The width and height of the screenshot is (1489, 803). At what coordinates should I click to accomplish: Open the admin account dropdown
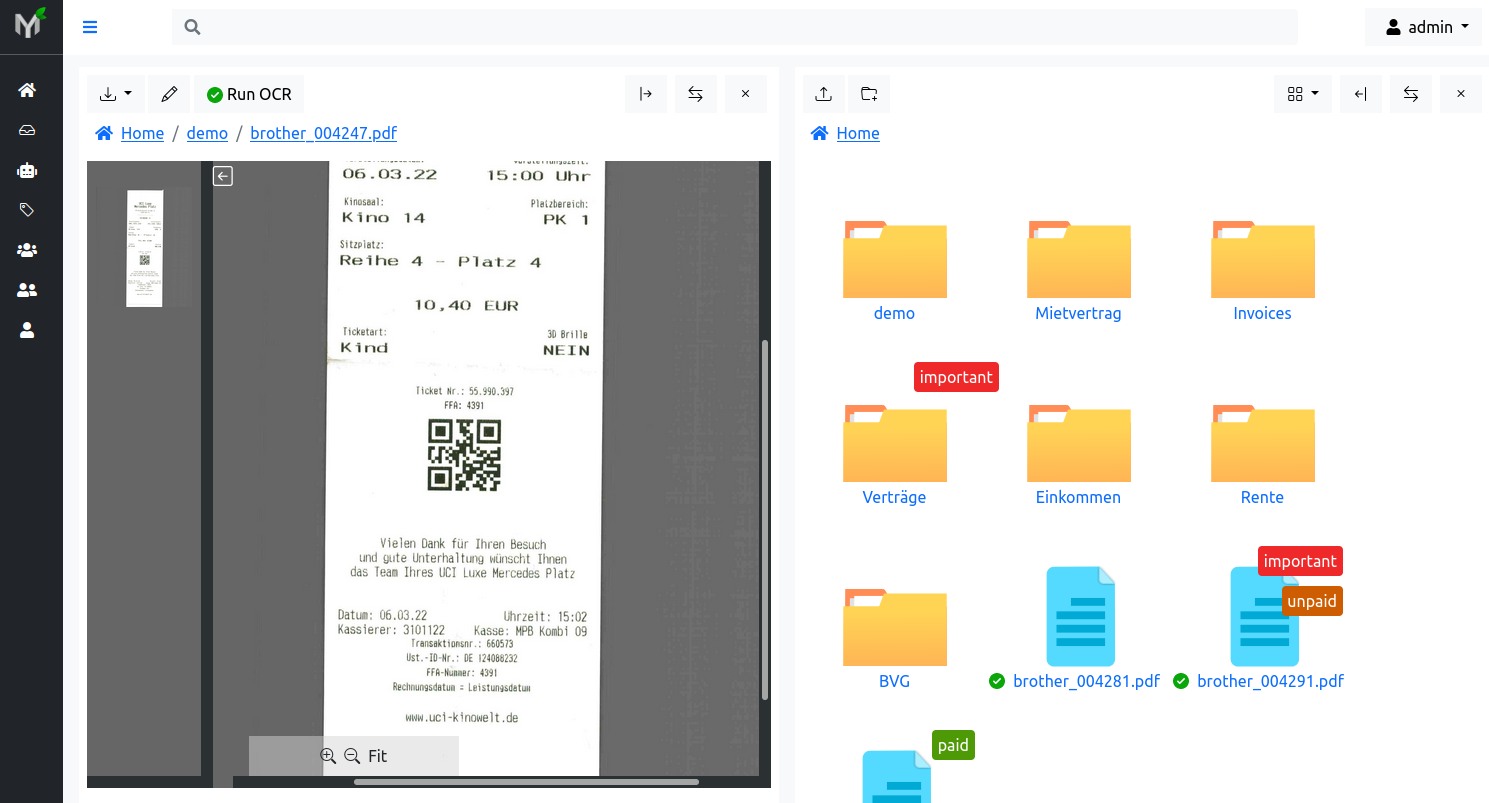click(1423, 27)
